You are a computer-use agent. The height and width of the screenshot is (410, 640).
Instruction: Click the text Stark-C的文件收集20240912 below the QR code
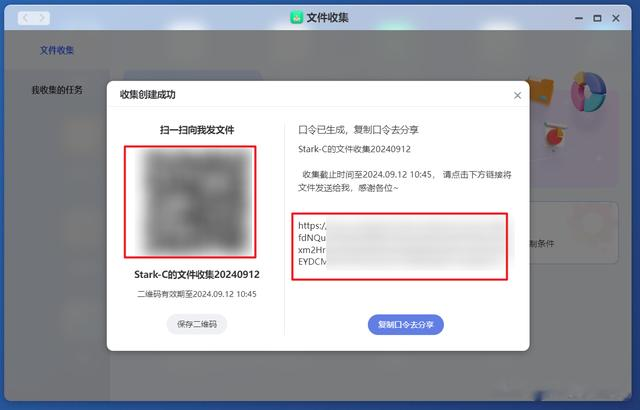click(x=197, y=275)
